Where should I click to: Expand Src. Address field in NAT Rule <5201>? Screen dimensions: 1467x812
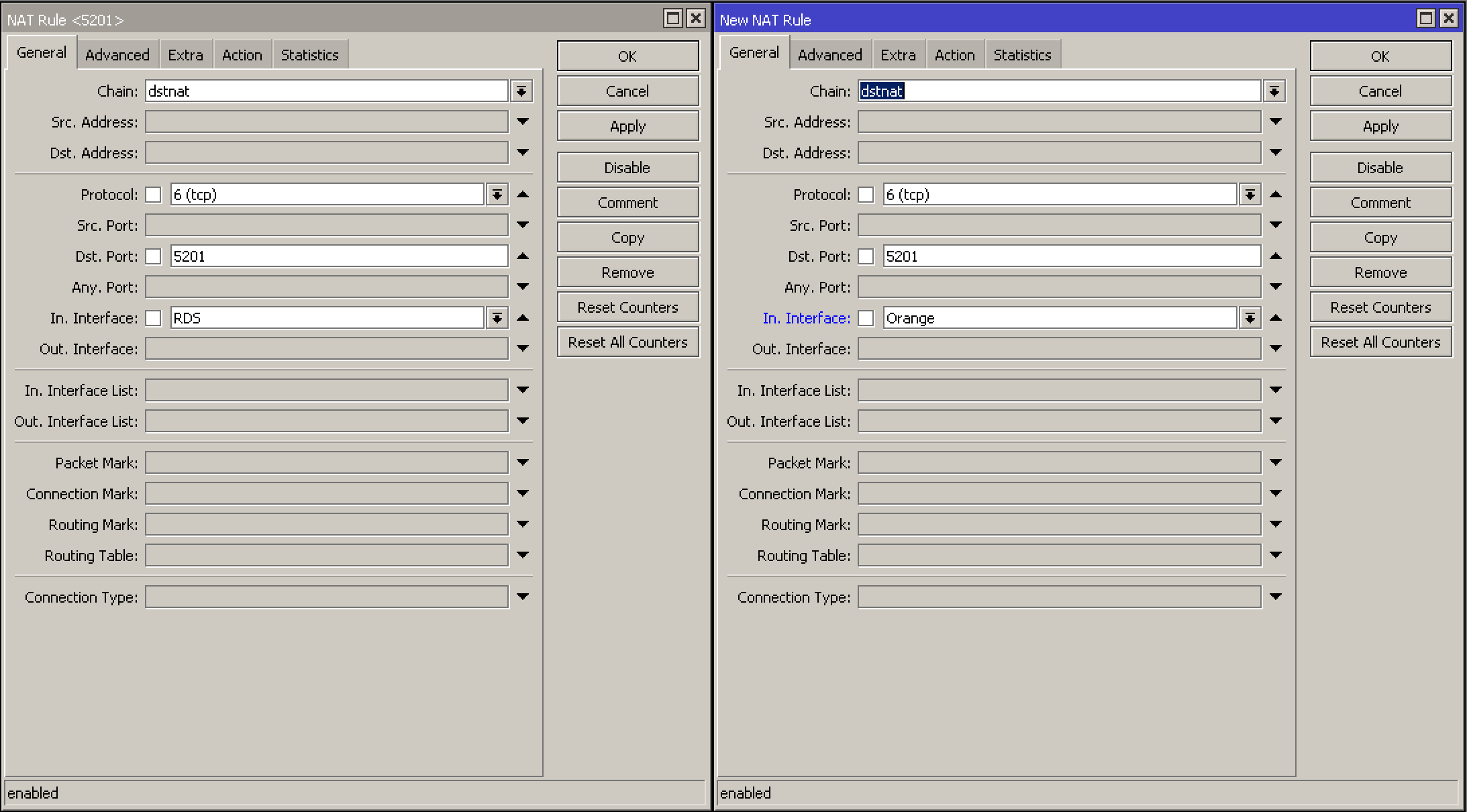(523, 121)
